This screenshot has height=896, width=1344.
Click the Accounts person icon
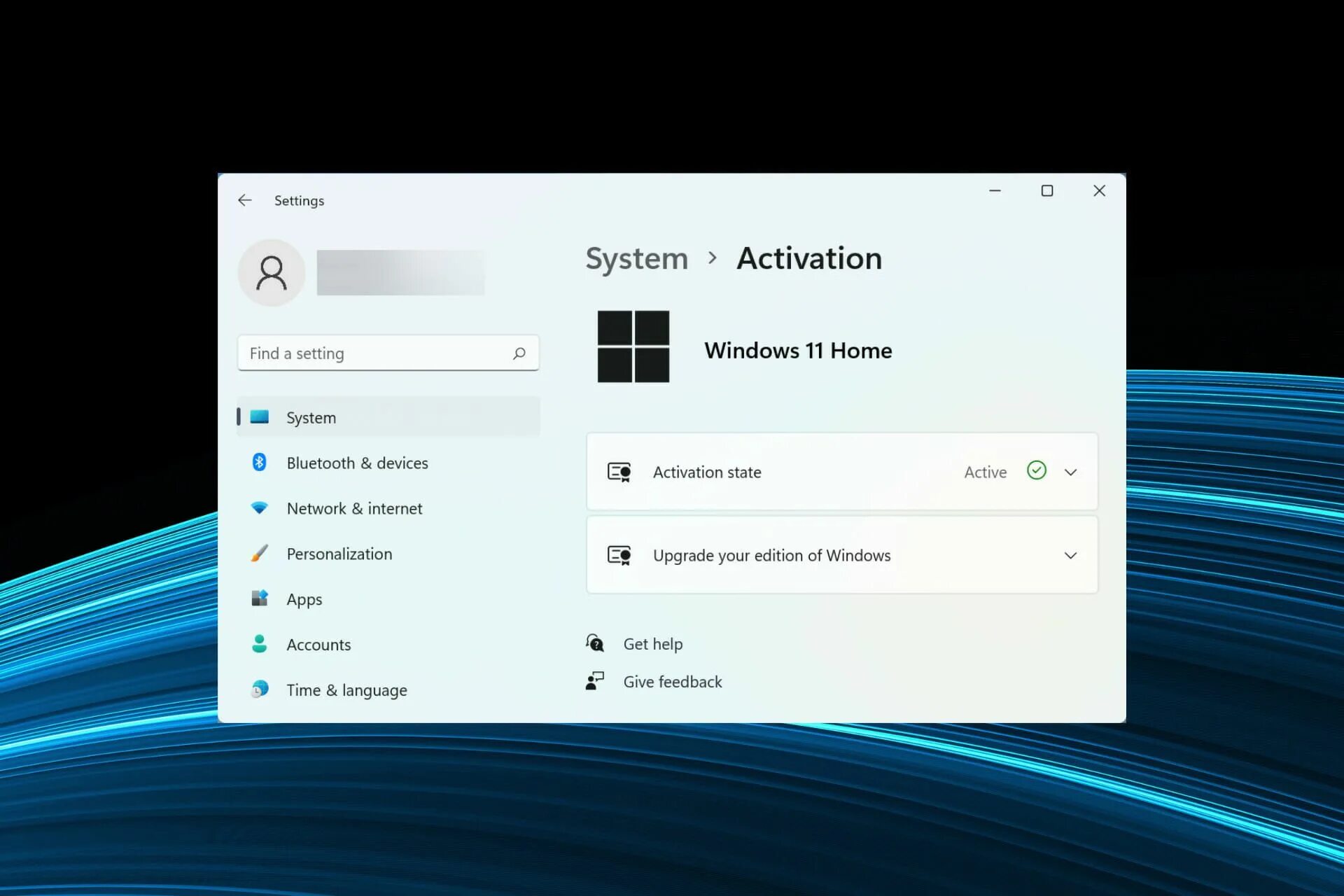coord(257,644)
